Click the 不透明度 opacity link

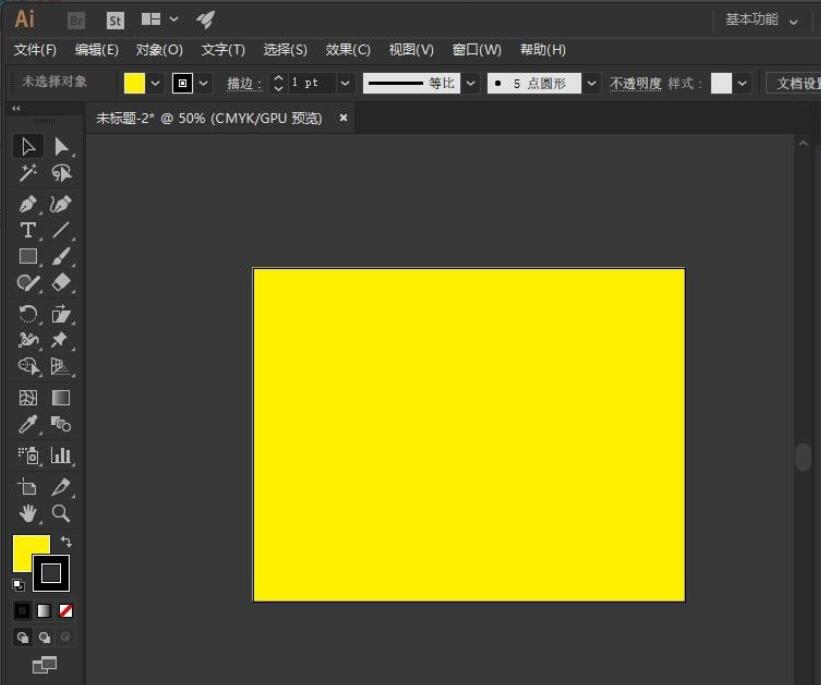(x=636, y=83)
